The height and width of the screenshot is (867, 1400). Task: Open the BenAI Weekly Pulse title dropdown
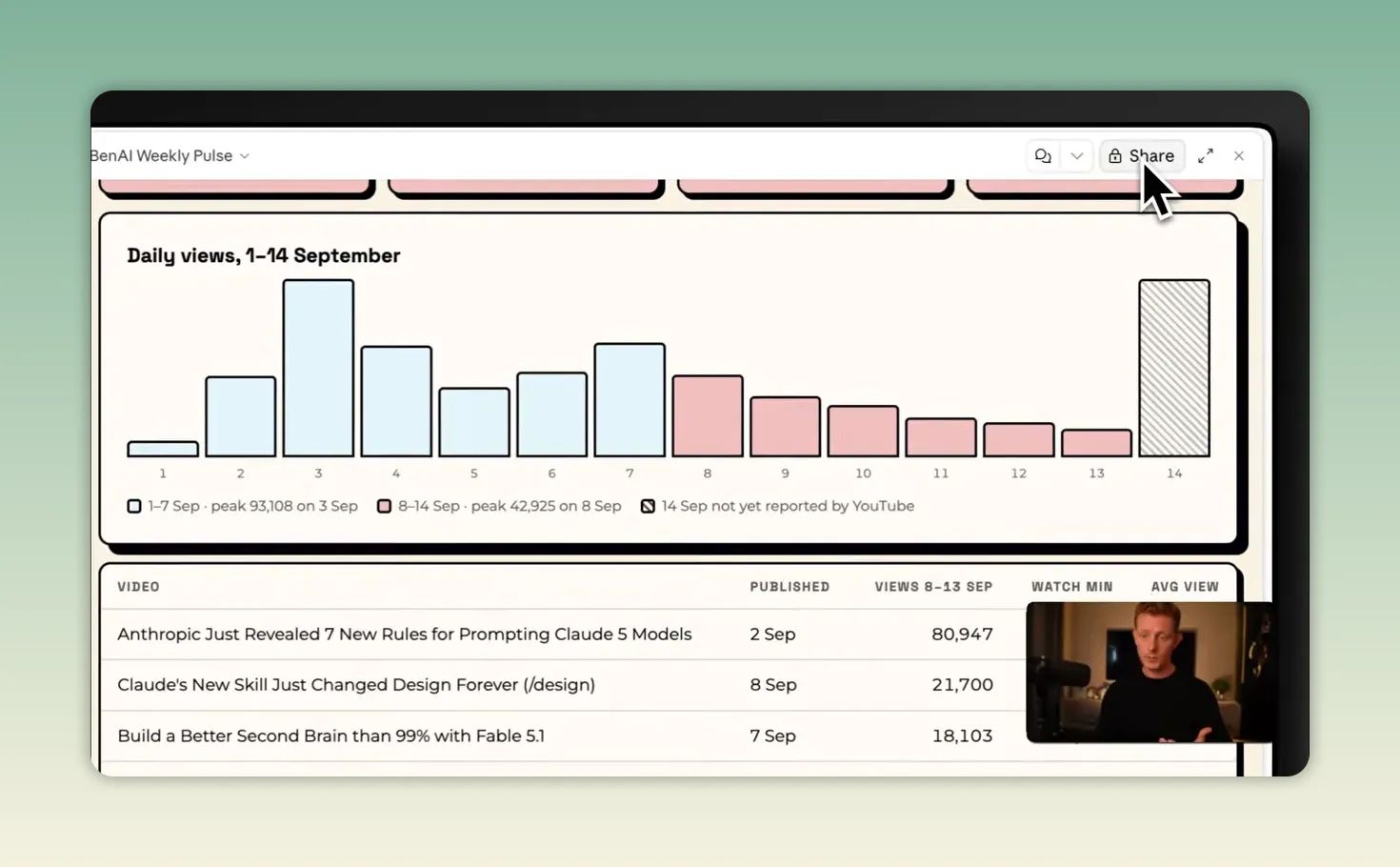pos(170,156)
